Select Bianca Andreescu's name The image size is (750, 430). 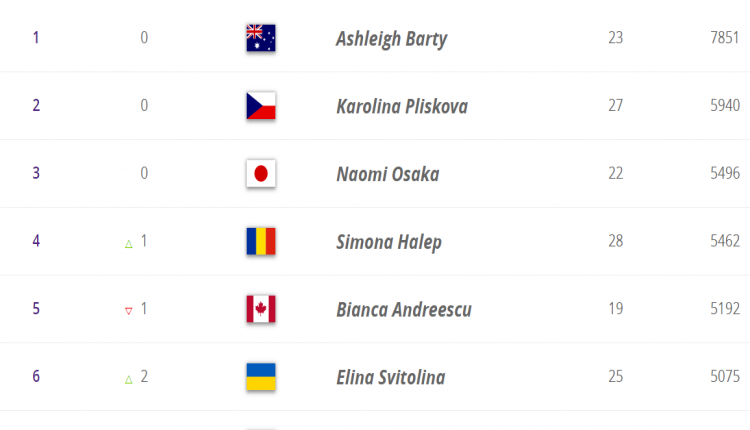pyautogui.click(x=404, y=309)
